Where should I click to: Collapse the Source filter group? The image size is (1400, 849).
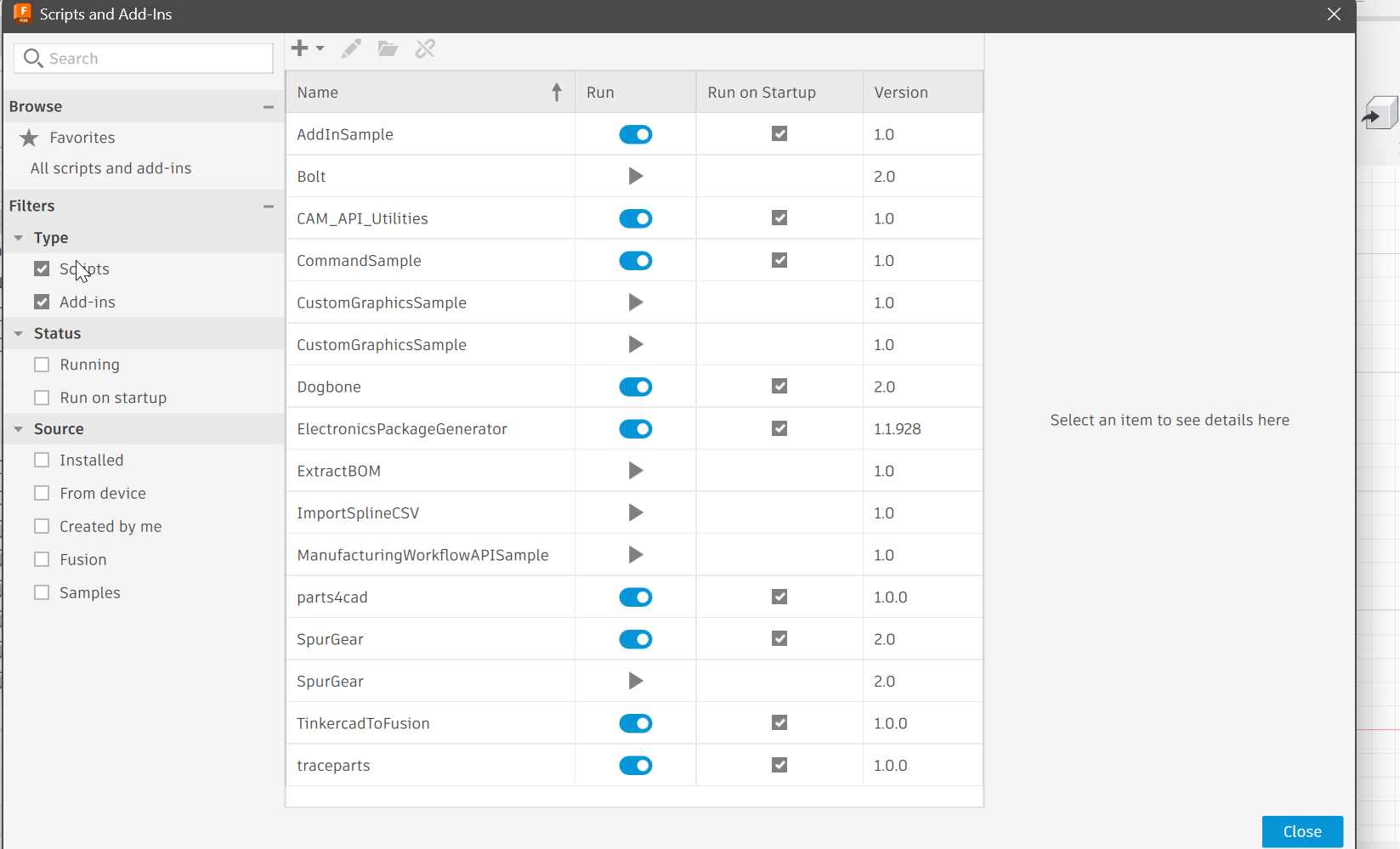19,429
